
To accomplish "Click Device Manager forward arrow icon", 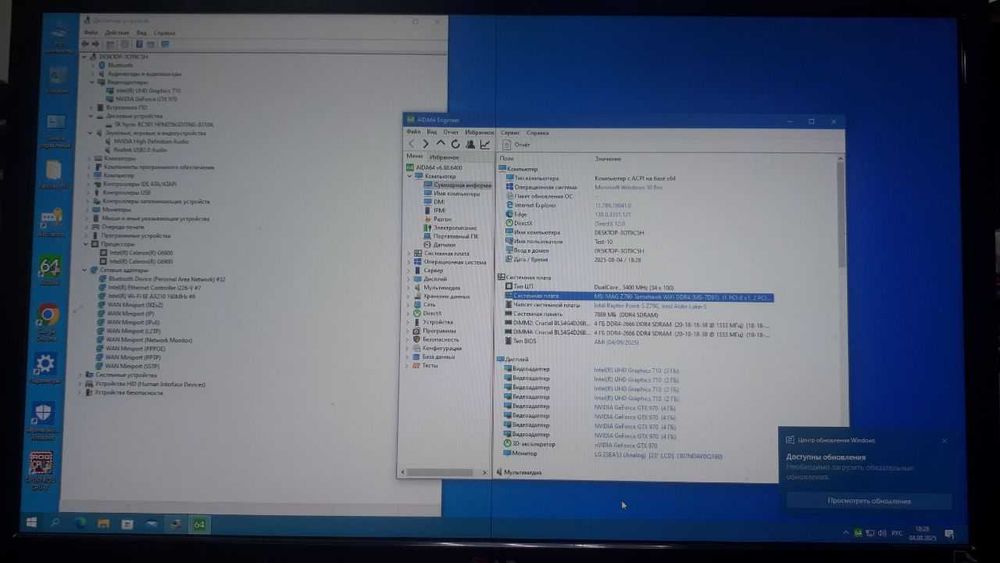I will tap(96, 44).
